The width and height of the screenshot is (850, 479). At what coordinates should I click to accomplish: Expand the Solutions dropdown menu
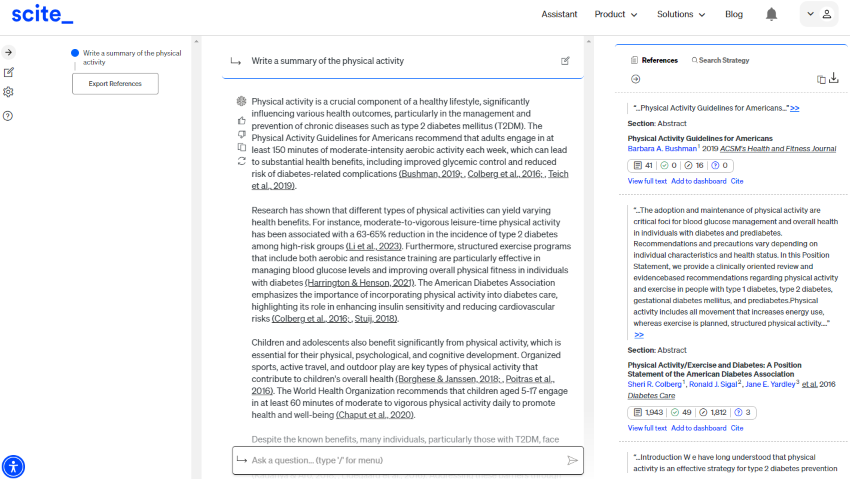click(x=681, y=14)
